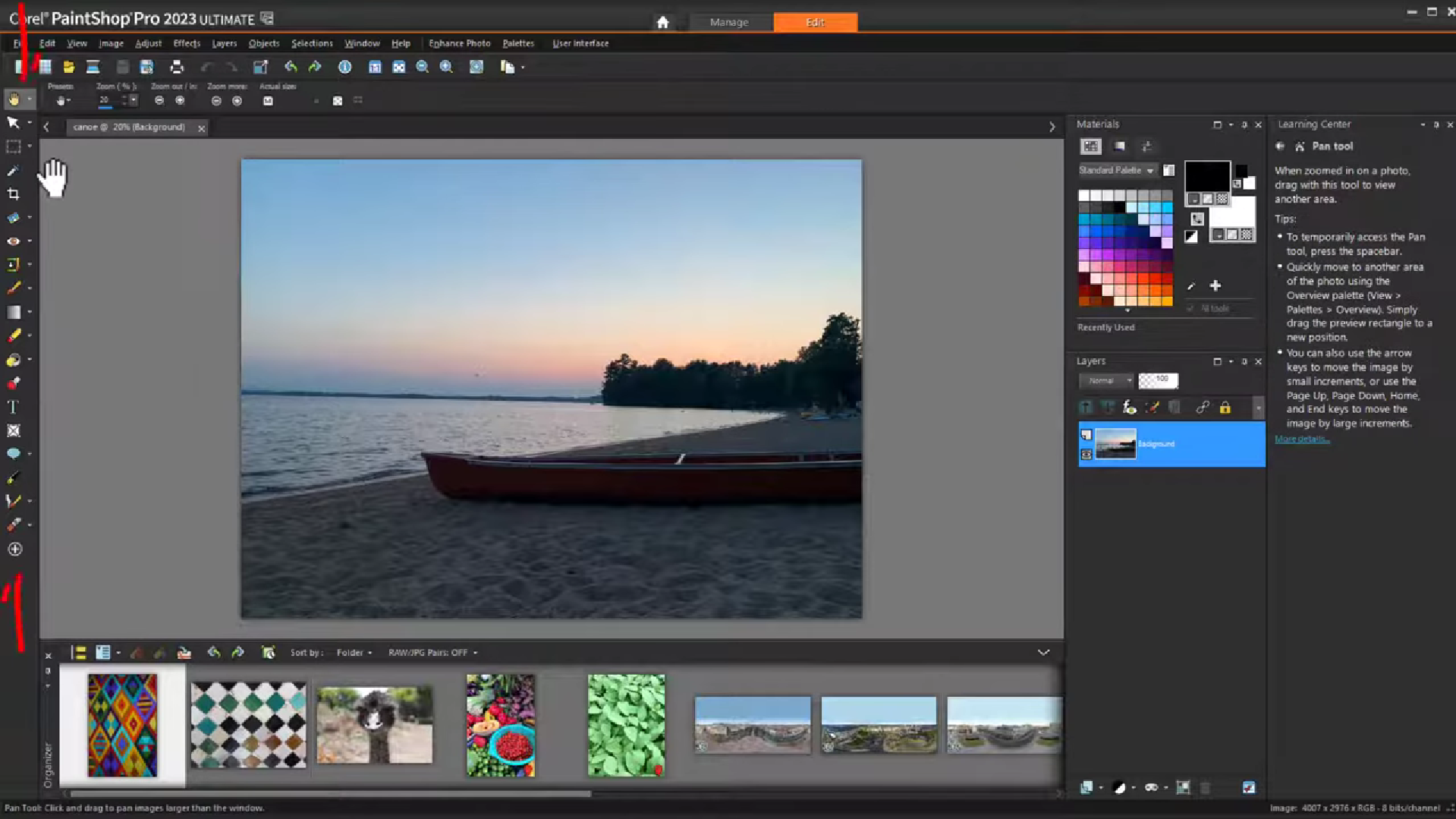Select the Pan tool in the toolbar
This screenshot has height=819, width=1456.
click(x=14, y=99)
